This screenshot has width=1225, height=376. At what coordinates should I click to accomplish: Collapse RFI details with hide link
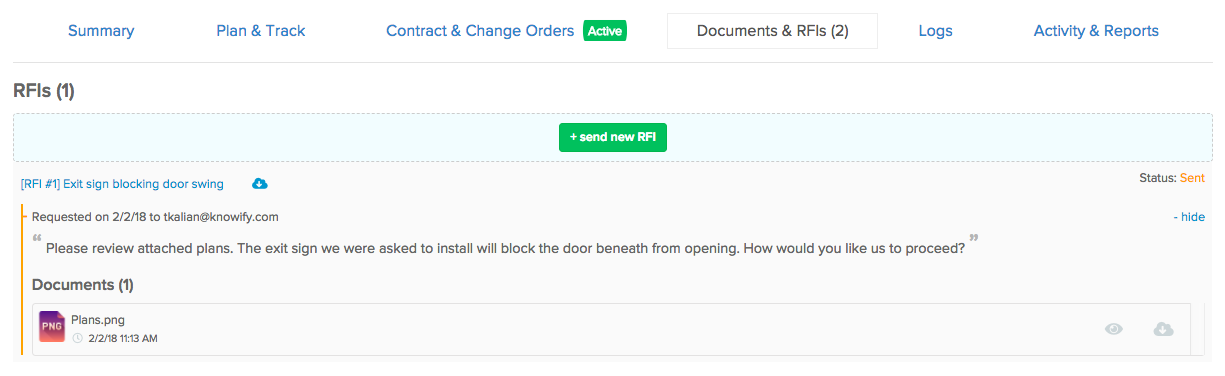[1189, 217]
